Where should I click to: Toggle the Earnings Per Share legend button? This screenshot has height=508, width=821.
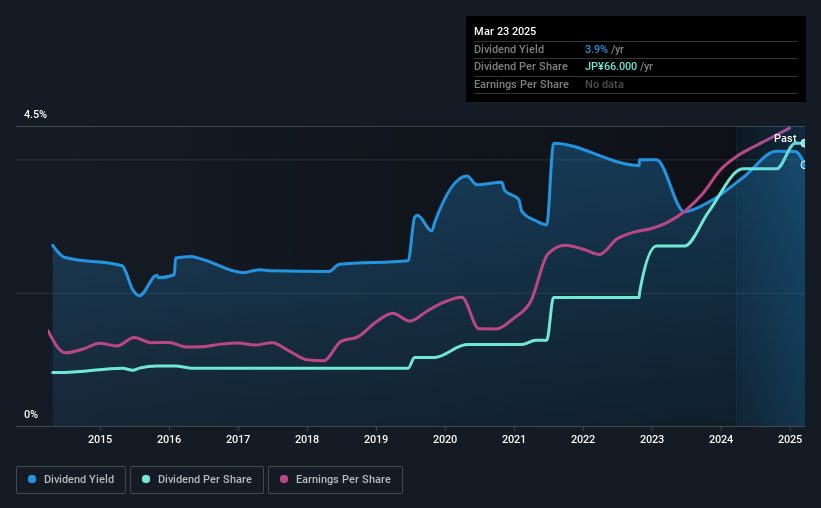(x=335, y=480)
